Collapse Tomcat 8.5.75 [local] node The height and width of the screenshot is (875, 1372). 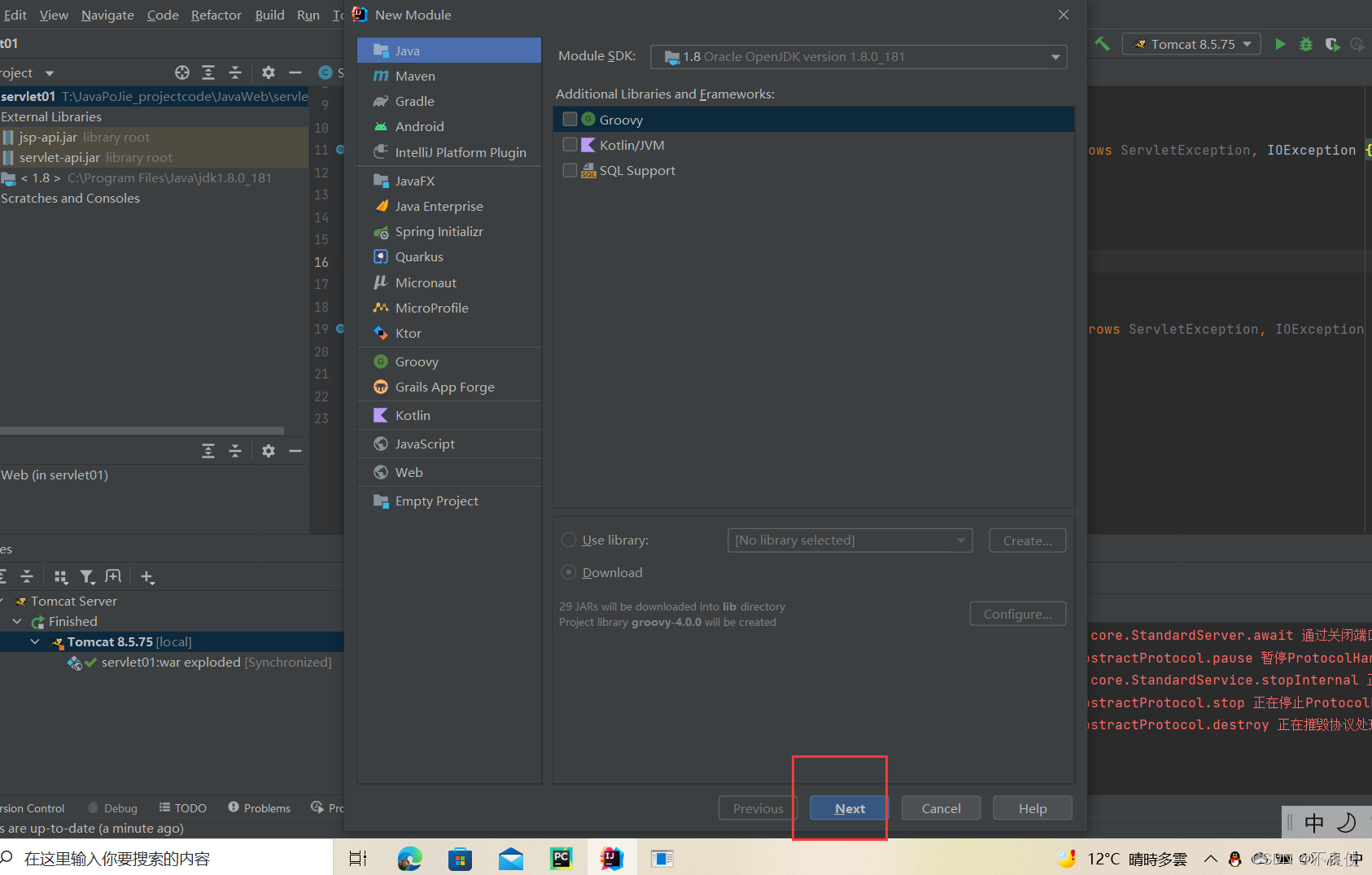click(35, 641)
